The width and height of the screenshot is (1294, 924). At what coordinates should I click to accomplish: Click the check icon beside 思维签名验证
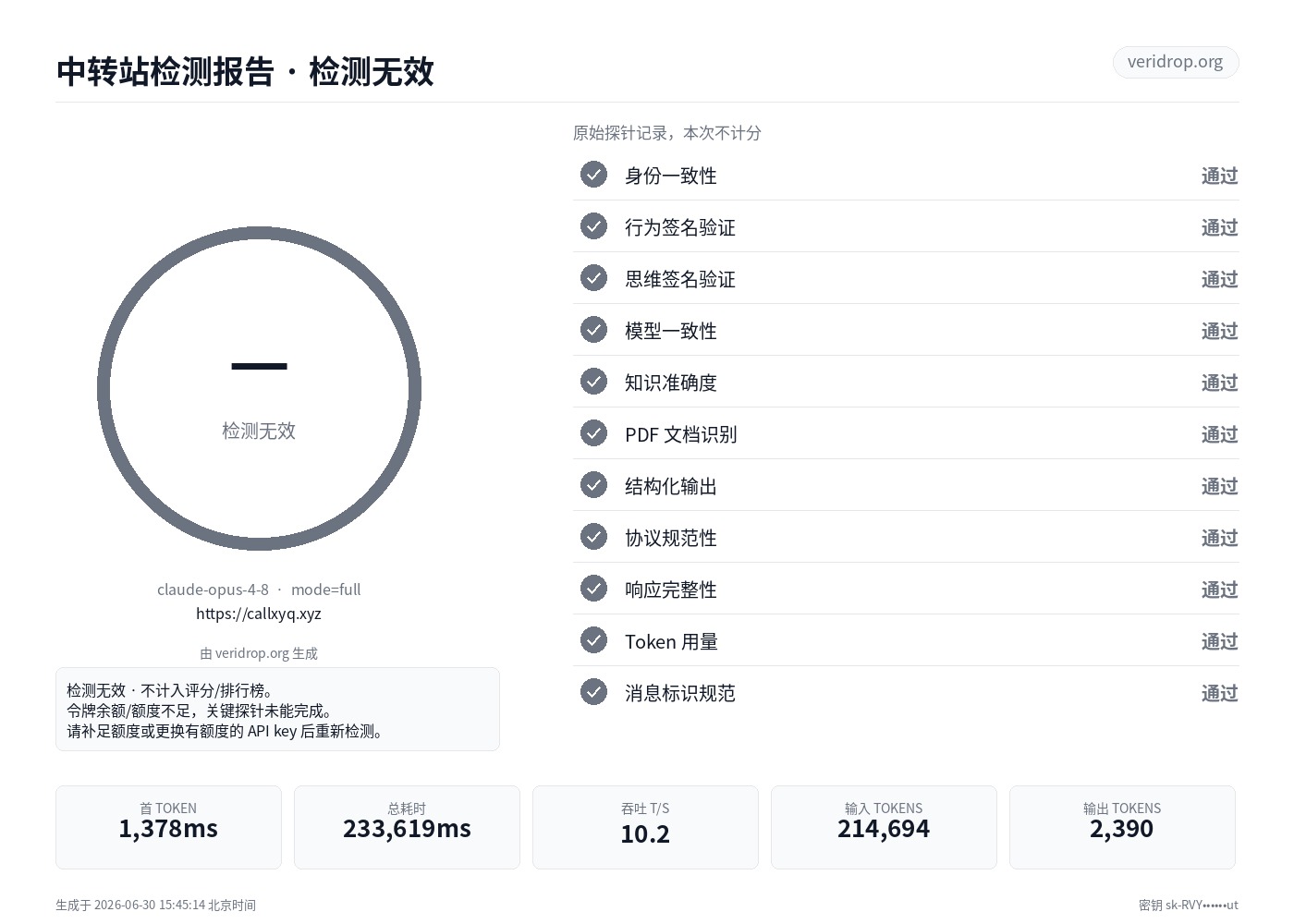click(593, 278)
